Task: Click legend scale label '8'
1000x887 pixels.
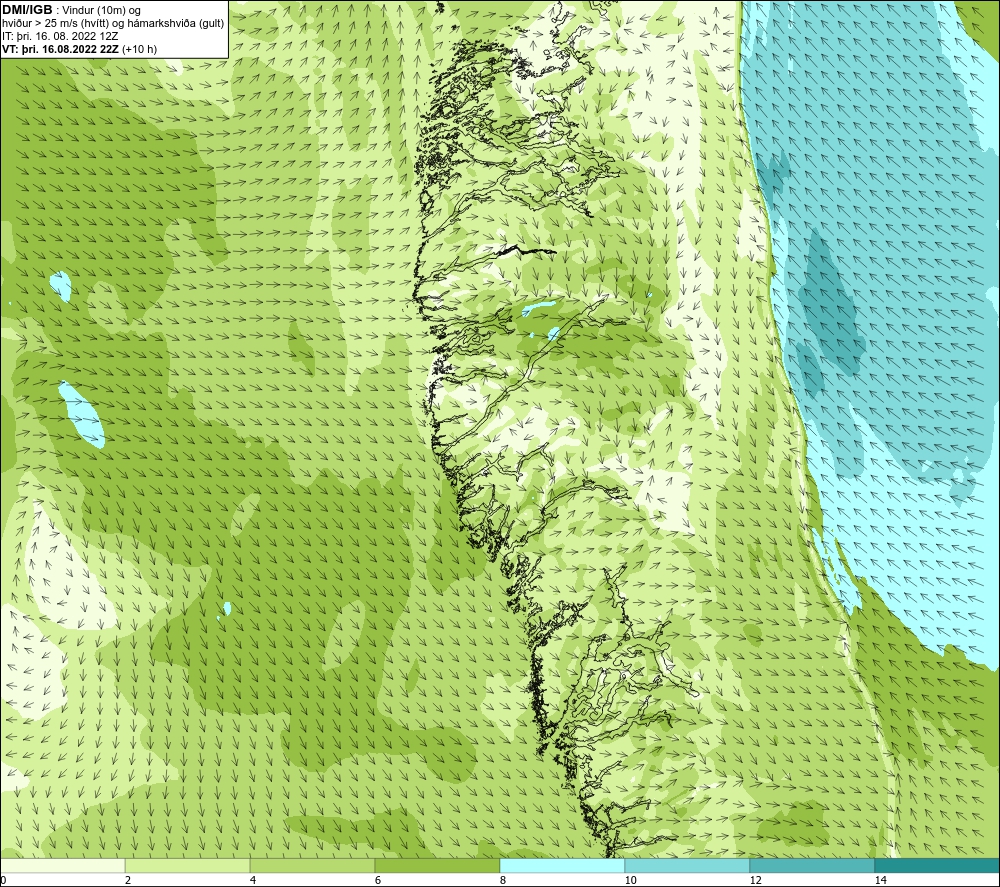Action: [x=503, y=880]
